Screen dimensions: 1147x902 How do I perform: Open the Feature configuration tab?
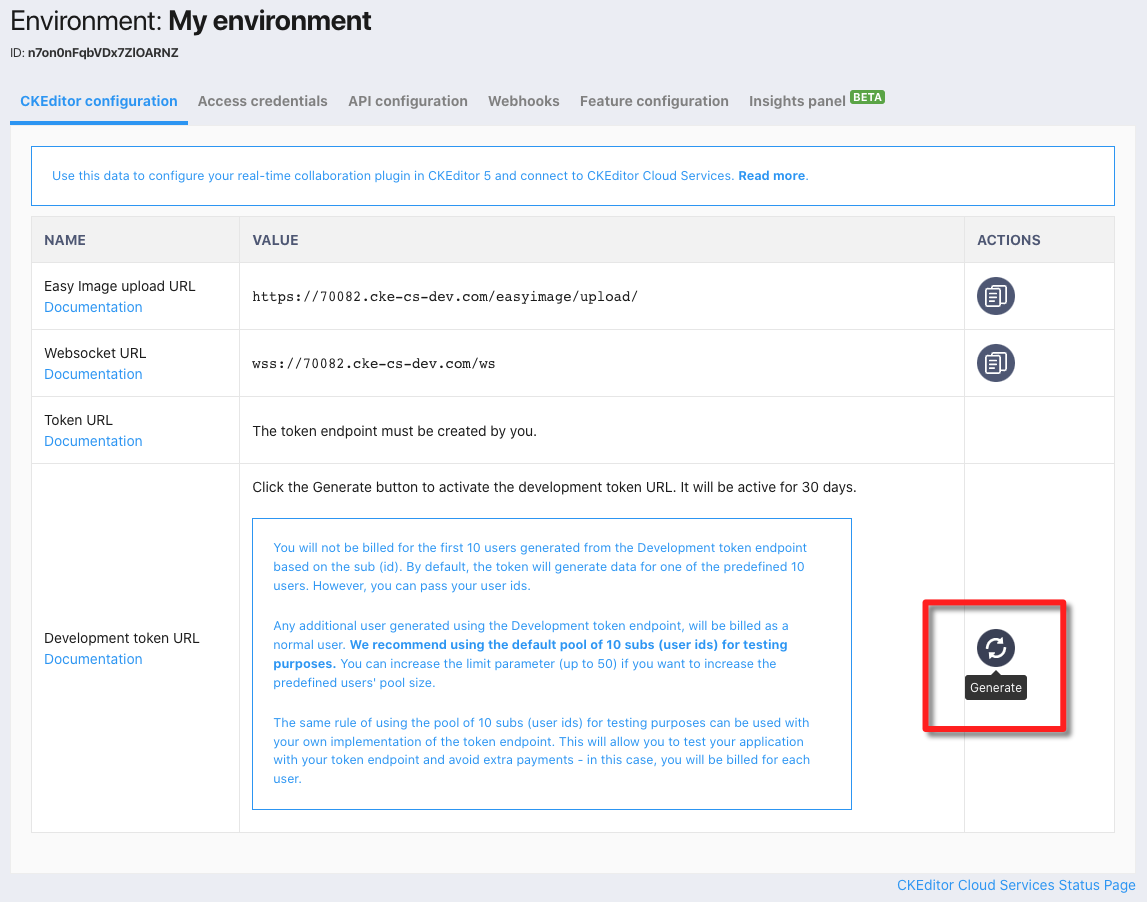(653, 101)
